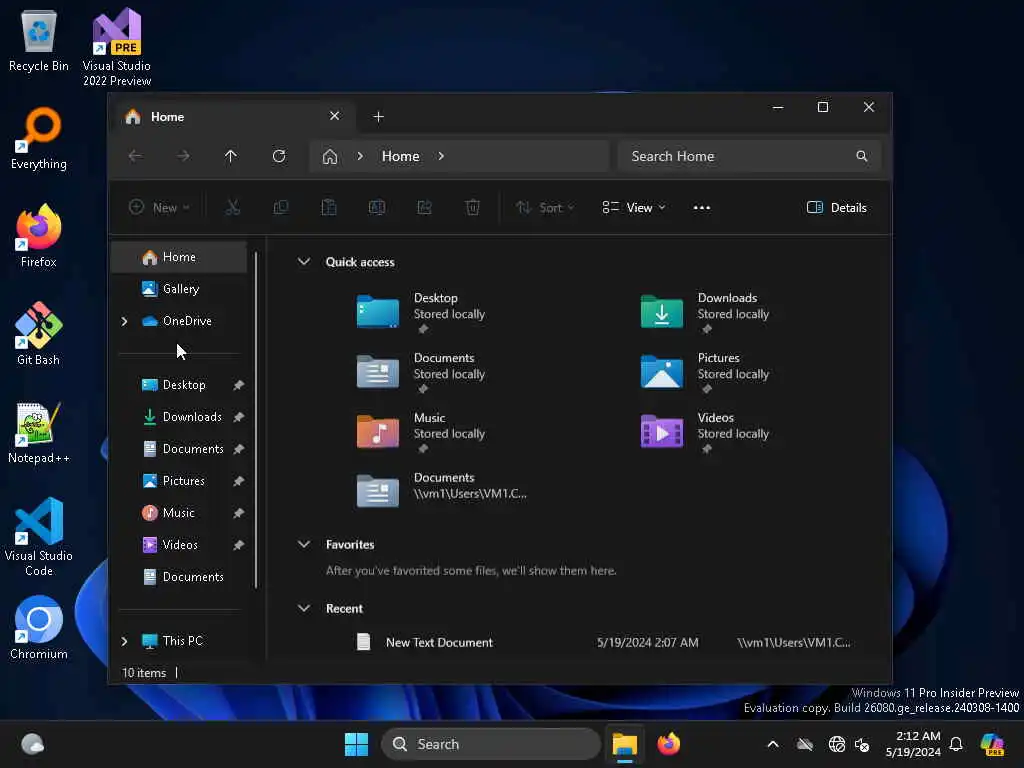
Task: Click the Delete trash icon in toolbar
Action: 472,208
